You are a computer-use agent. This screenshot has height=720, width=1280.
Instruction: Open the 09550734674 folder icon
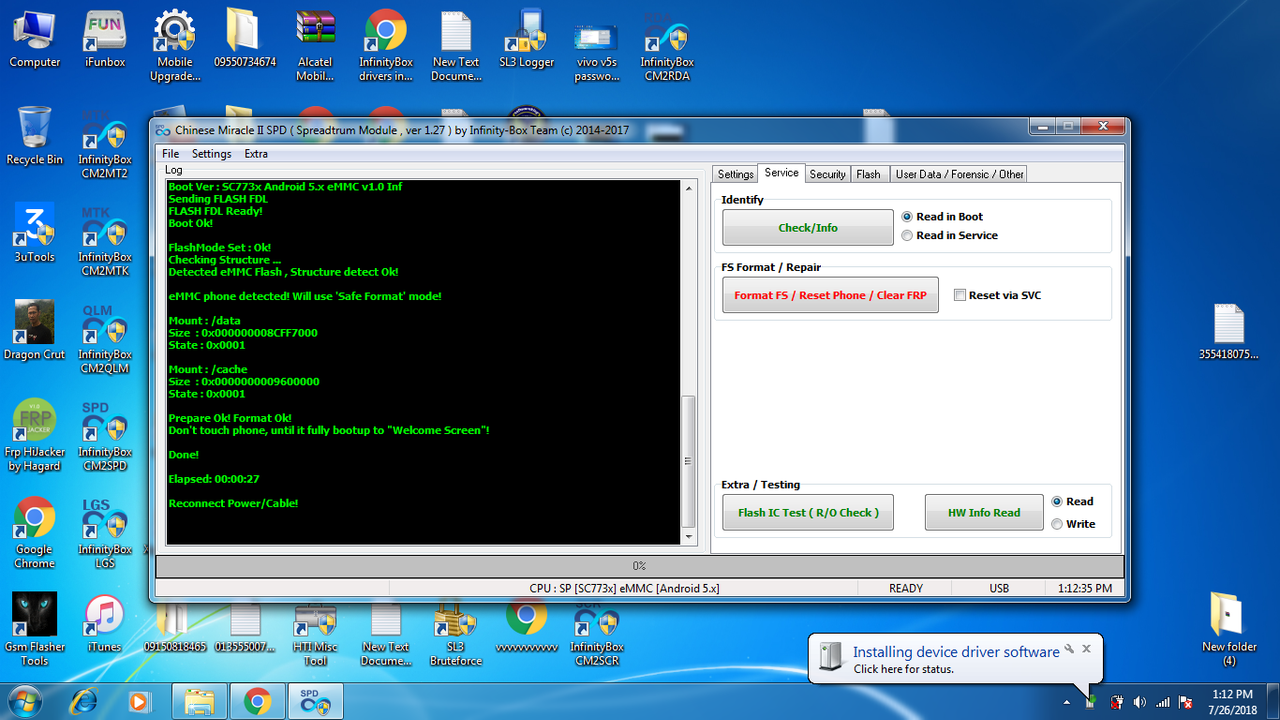tap(244, 40)
